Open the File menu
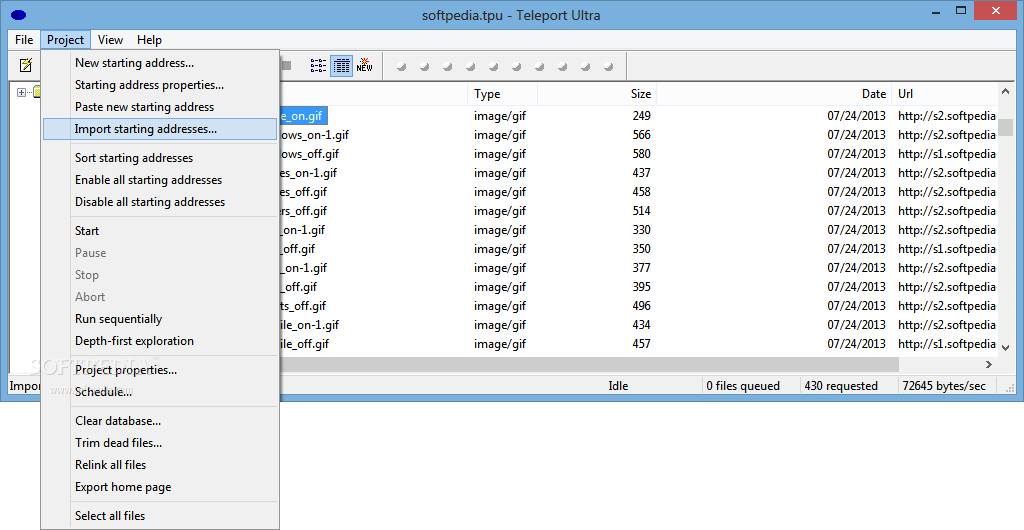The image size is (1024, 530). click(24, 40)
